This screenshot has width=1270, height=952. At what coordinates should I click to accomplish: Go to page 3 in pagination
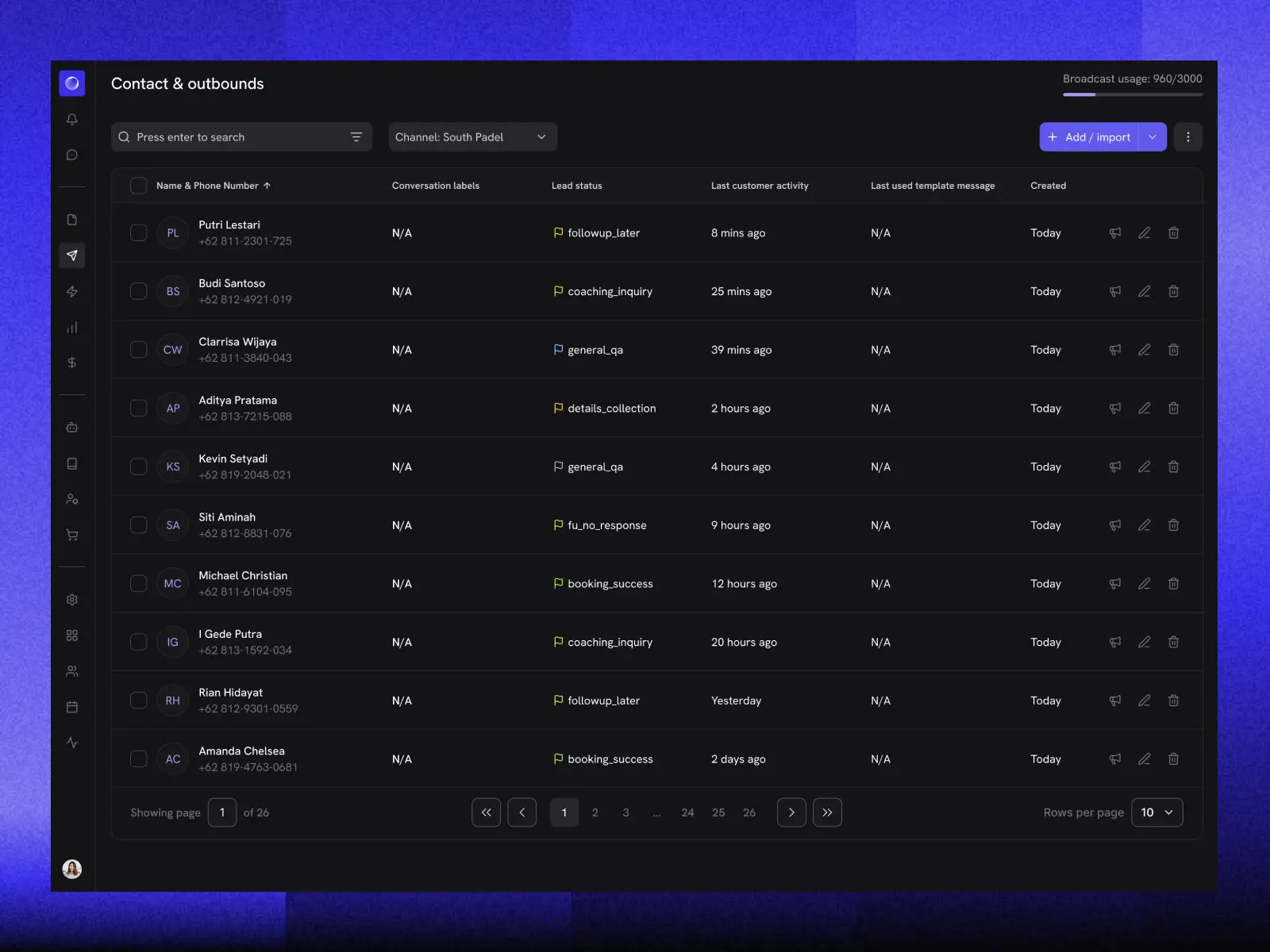click(626, 812)
